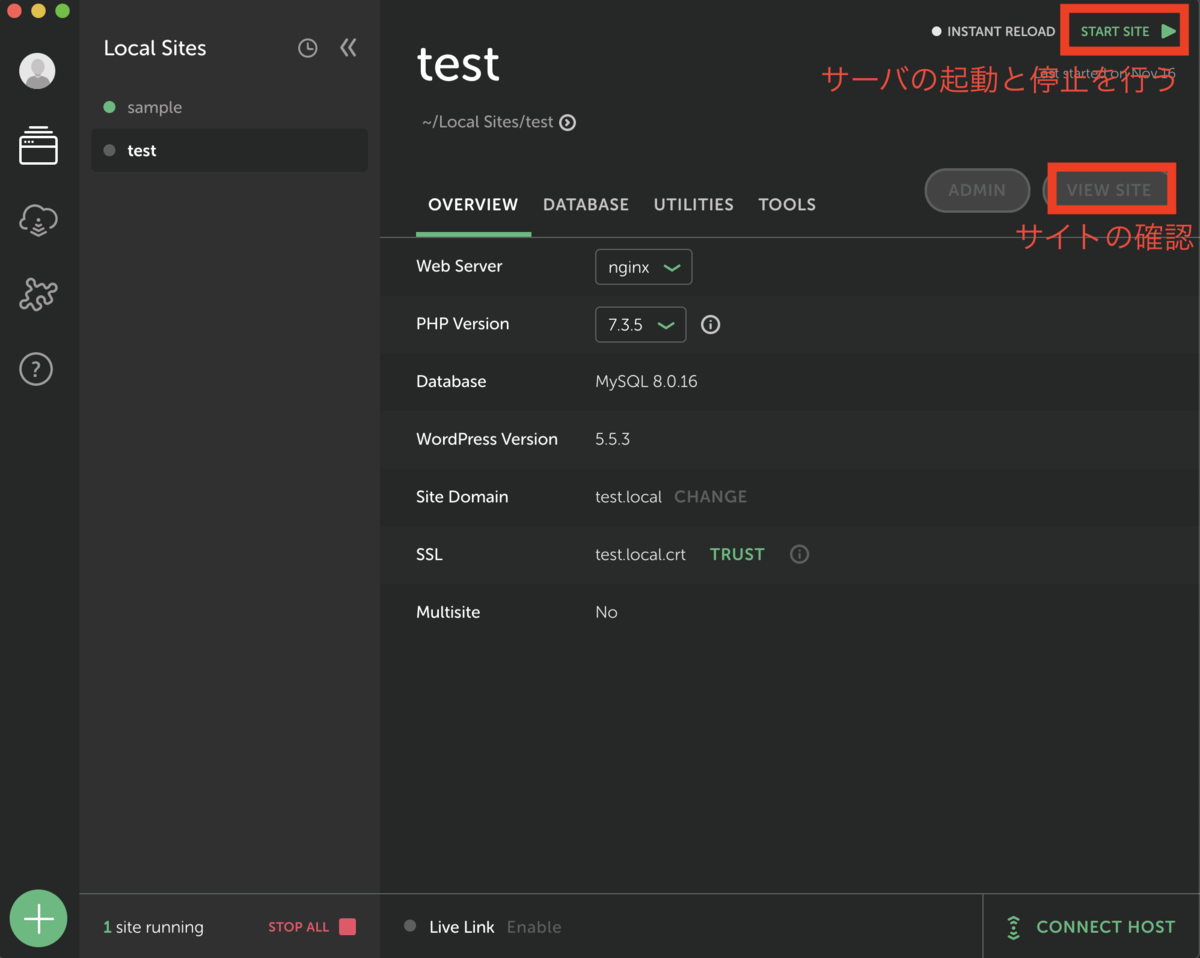The image size is (1200, 958).
Task: Click the ~/Local Sites/test path
Action: (487, 122)
